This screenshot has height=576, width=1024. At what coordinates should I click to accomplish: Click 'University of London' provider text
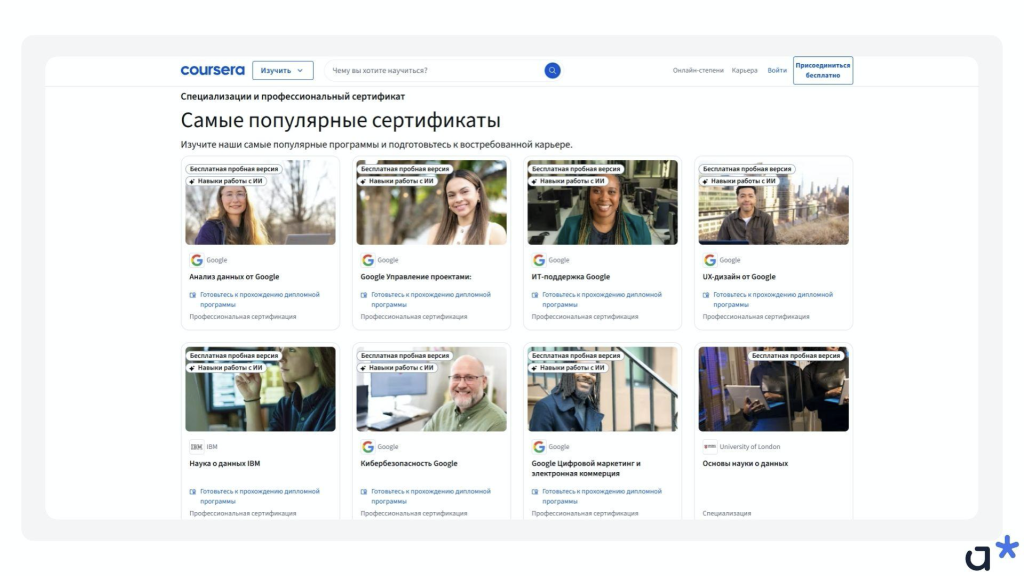750,447
